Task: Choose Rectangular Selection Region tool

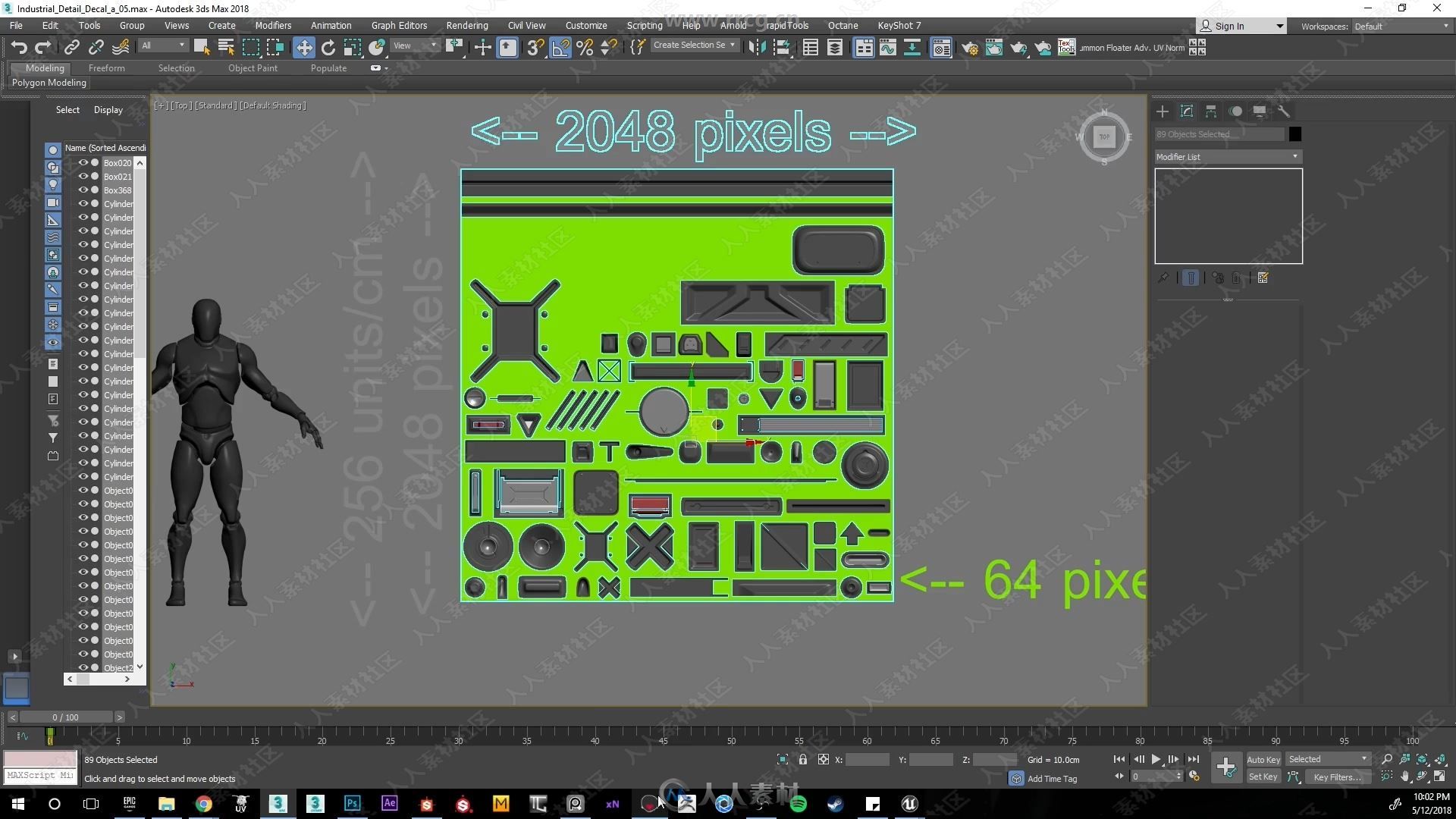Action: (x=250, y=48)
